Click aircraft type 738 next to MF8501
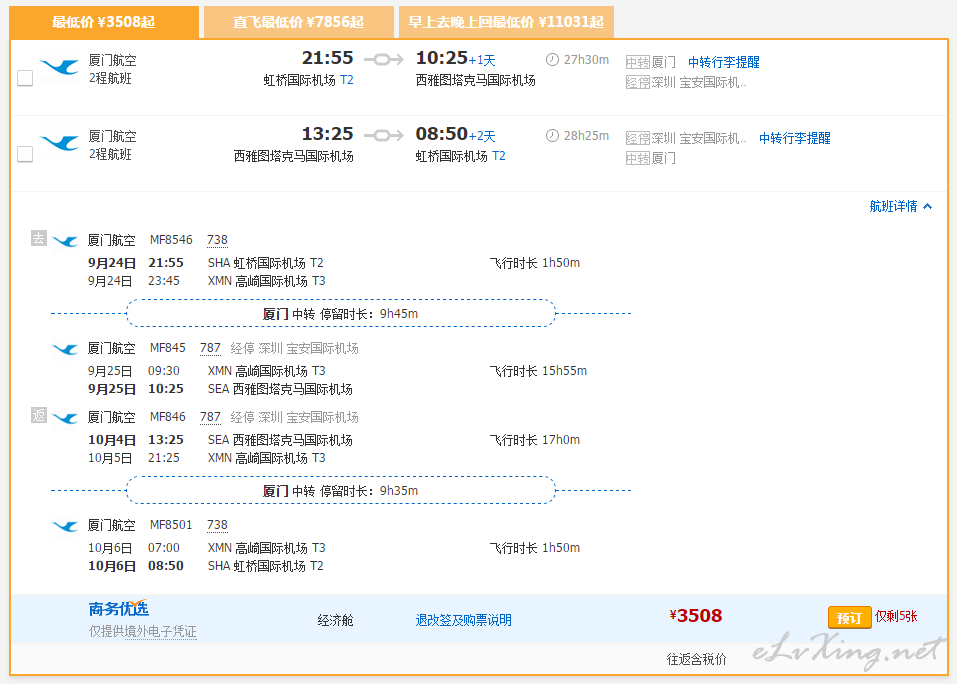This screenshot has height=684, width=957. (217, 525)
